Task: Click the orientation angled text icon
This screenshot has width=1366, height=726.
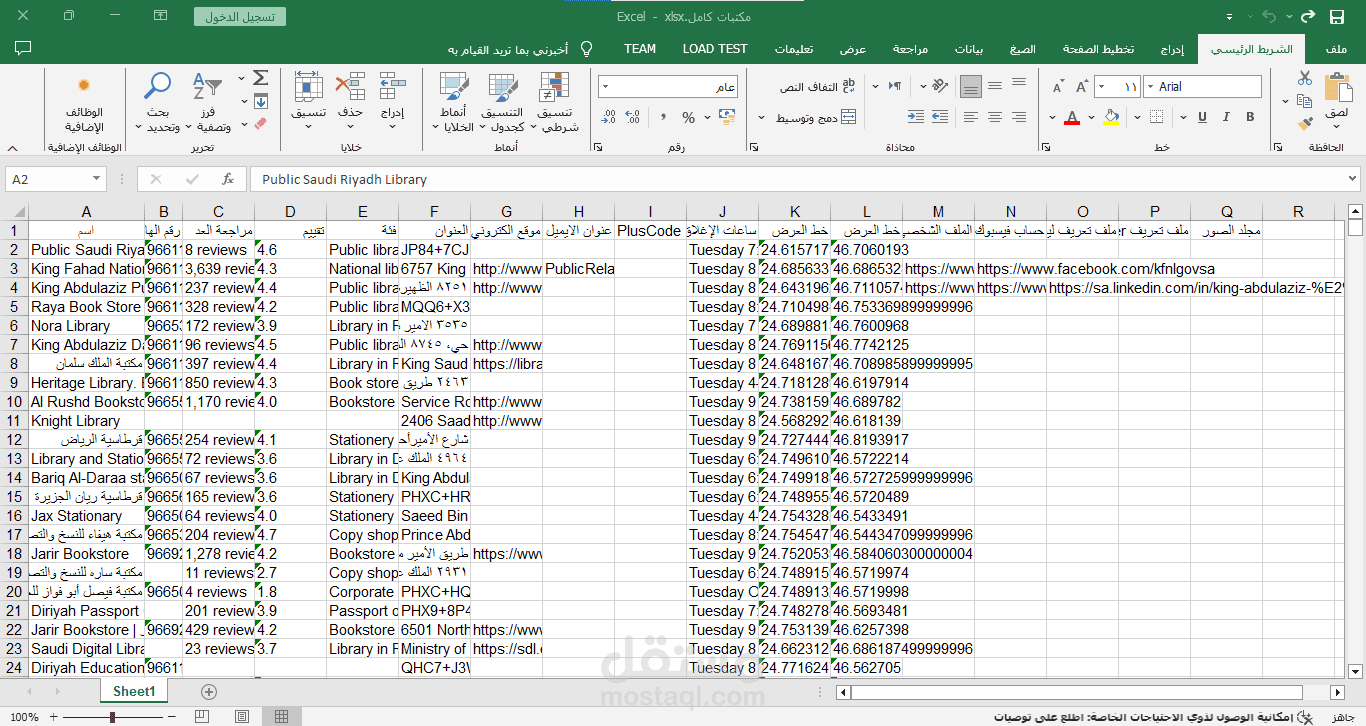Action: pos(939,86)
